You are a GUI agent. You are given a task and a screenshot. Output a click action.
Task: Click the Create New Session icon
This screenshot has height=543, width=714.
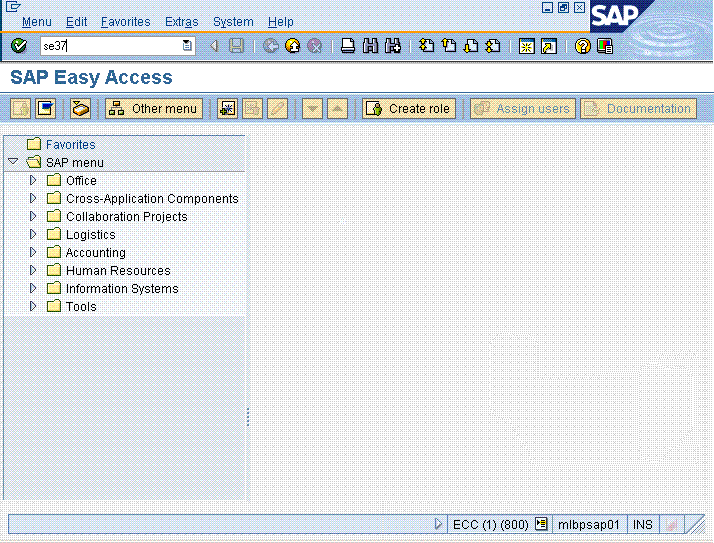[526, 46]
